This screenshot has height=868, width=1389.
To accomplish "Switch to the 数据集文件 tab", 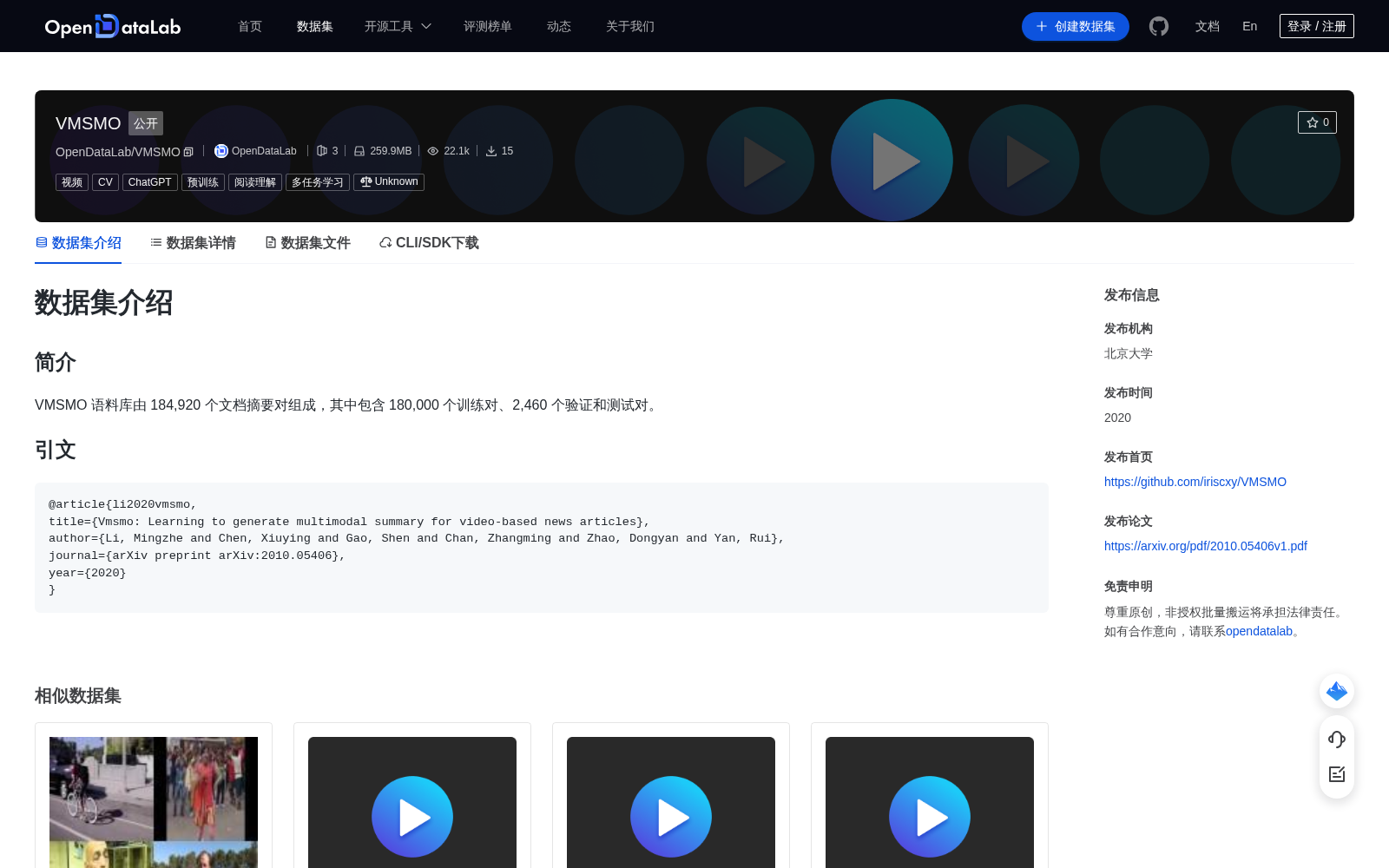I will pyautogui.click(x=307, y=243).
